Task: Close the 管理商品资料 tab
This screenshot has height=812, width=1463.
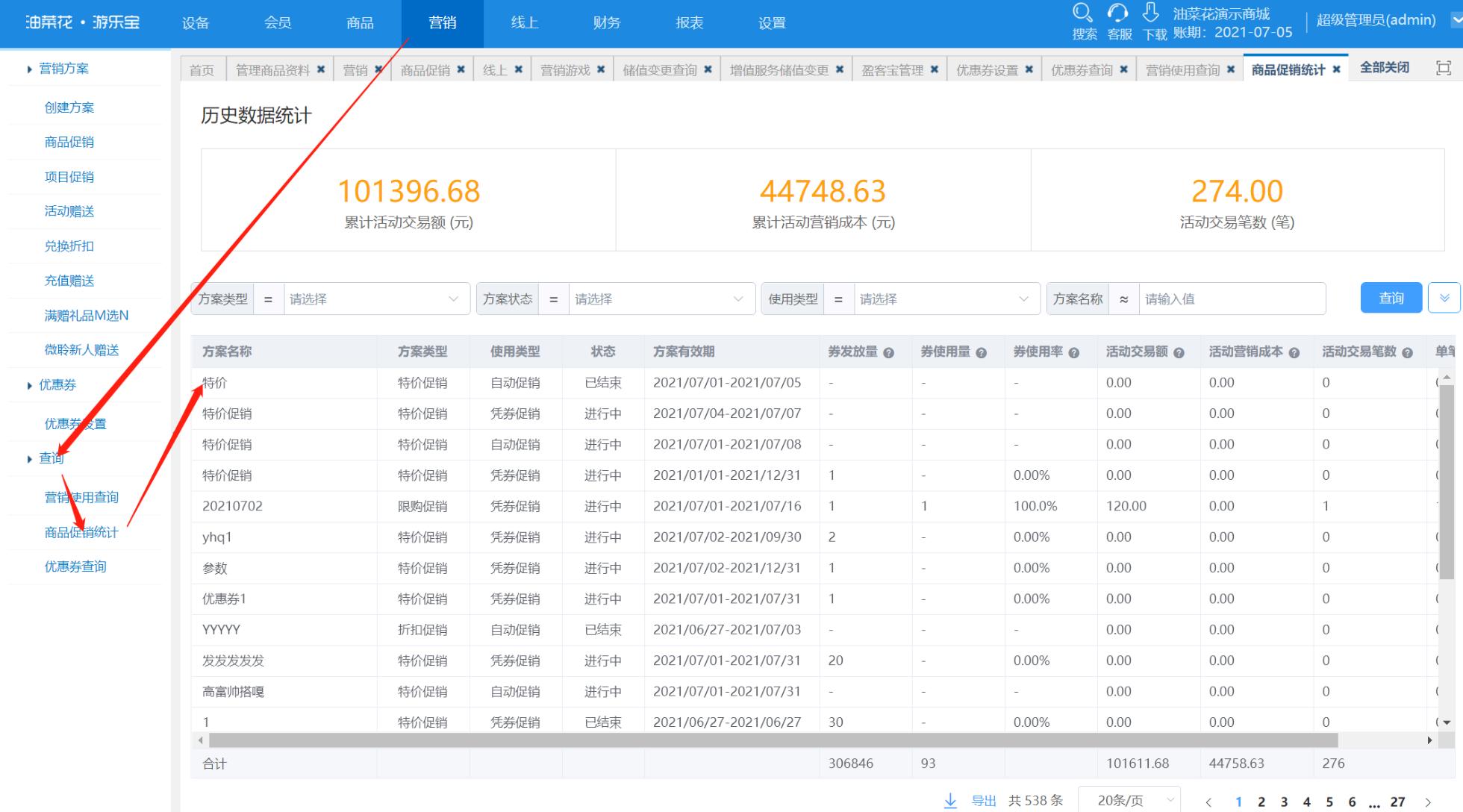Action: pos(321,69)
